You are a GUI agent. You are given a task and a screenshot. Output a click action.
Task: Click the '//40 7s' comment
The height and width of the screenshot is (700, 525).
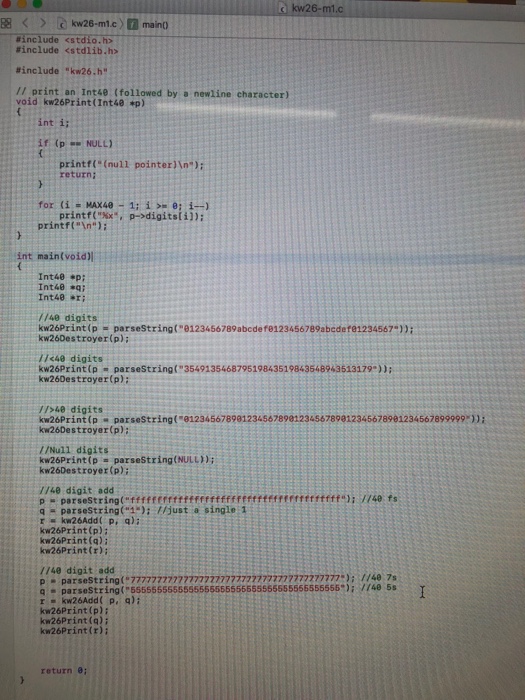(x=379, y=578)
